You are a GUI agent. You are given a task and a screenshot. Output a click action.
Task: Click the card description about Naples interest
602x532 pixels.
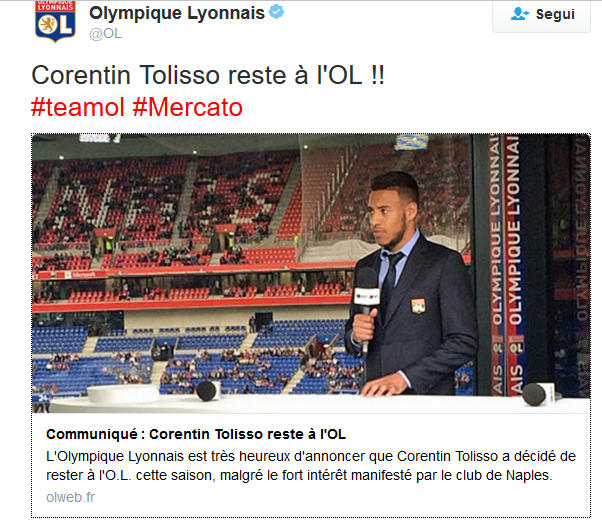point(311,466)
